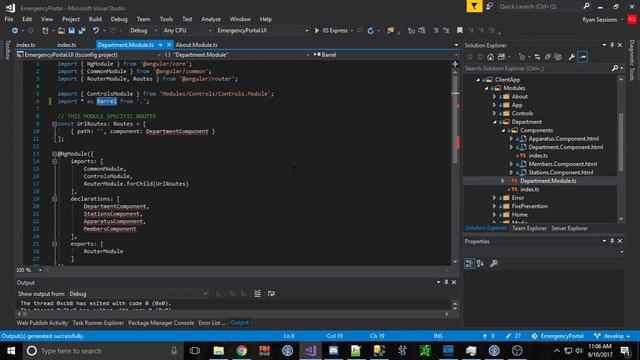Expand the FirePrevention folder node

[x=494, y=206]
